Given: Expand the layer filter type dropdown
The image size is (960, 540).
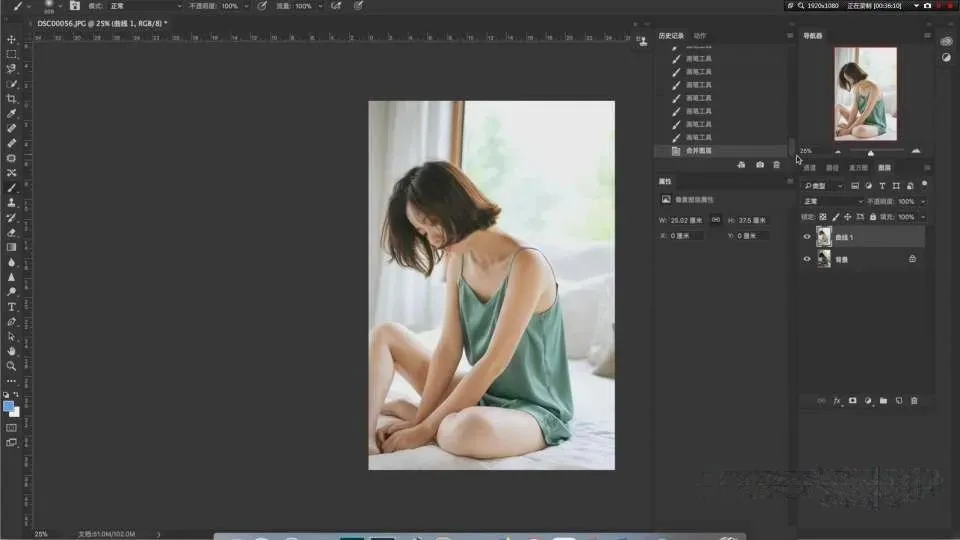Looking at the screenshot, I should 824,186.
